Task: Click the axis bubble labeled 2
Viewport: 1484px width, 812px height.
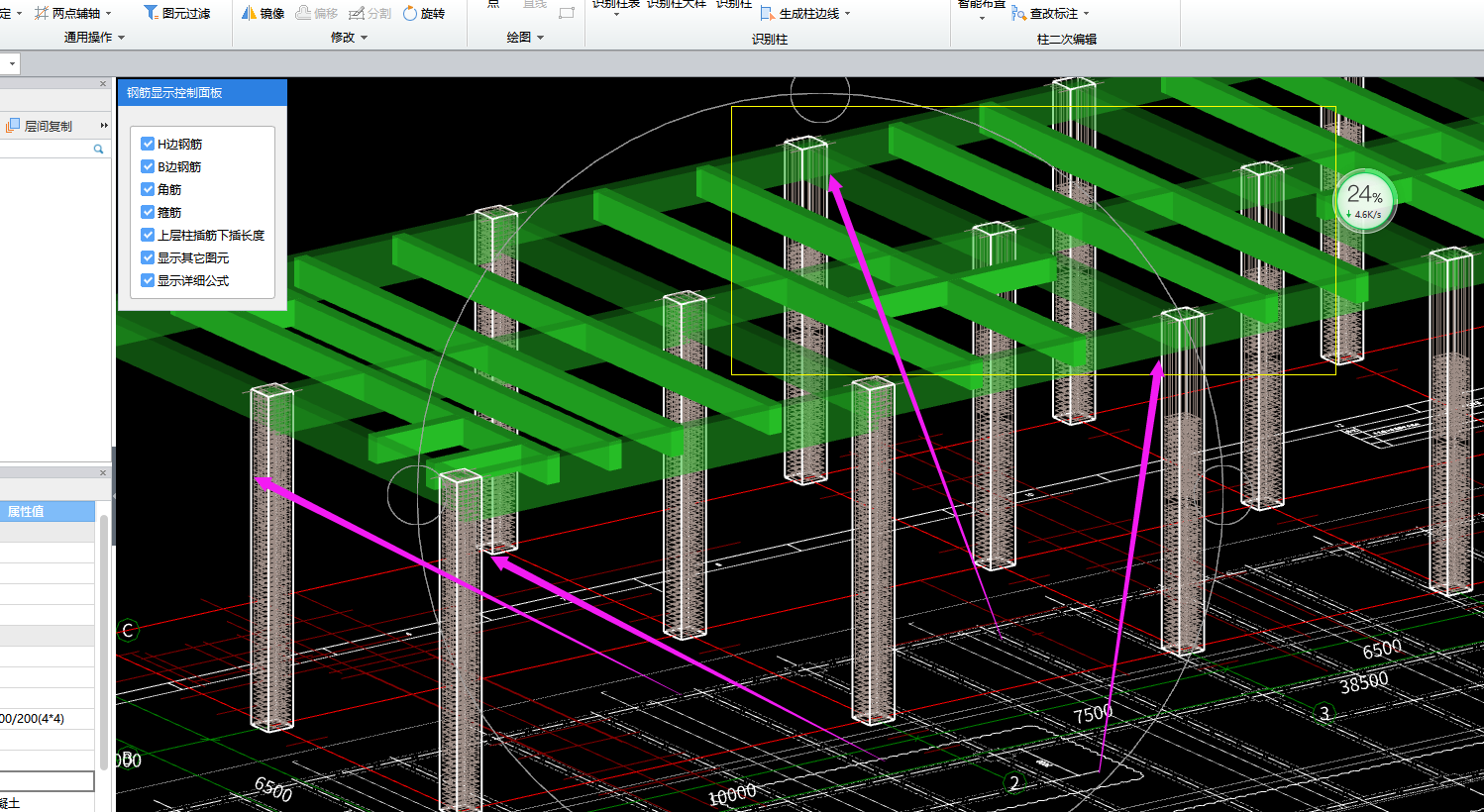Action: [x=1014, y=782]
